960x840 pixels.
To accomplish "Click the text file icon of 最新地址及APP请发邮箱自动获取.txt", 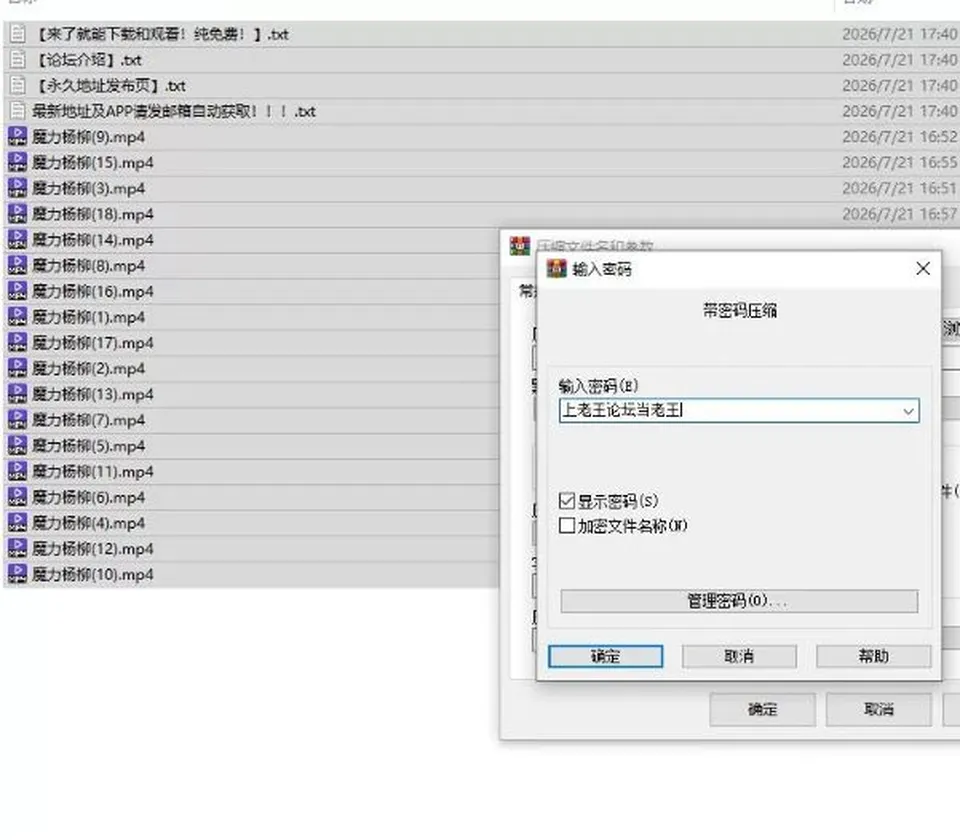I will click(x=18, y=111).
